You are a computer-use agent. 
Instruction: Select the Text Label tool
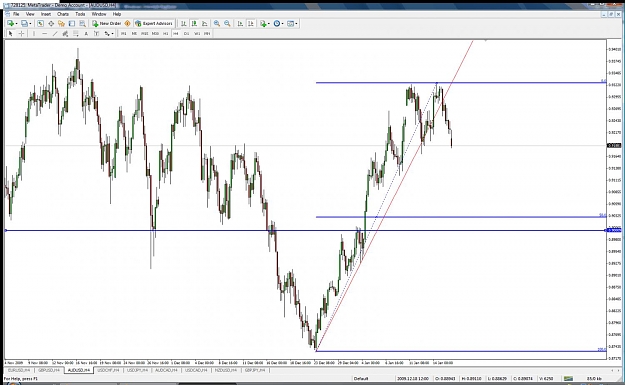point(96,34)
